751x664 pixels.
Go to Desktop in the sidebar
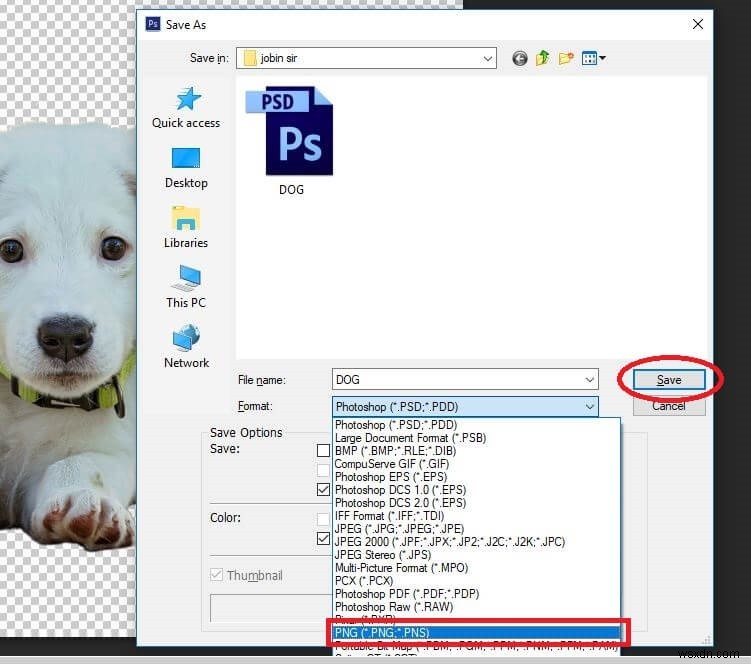[186, 168]
